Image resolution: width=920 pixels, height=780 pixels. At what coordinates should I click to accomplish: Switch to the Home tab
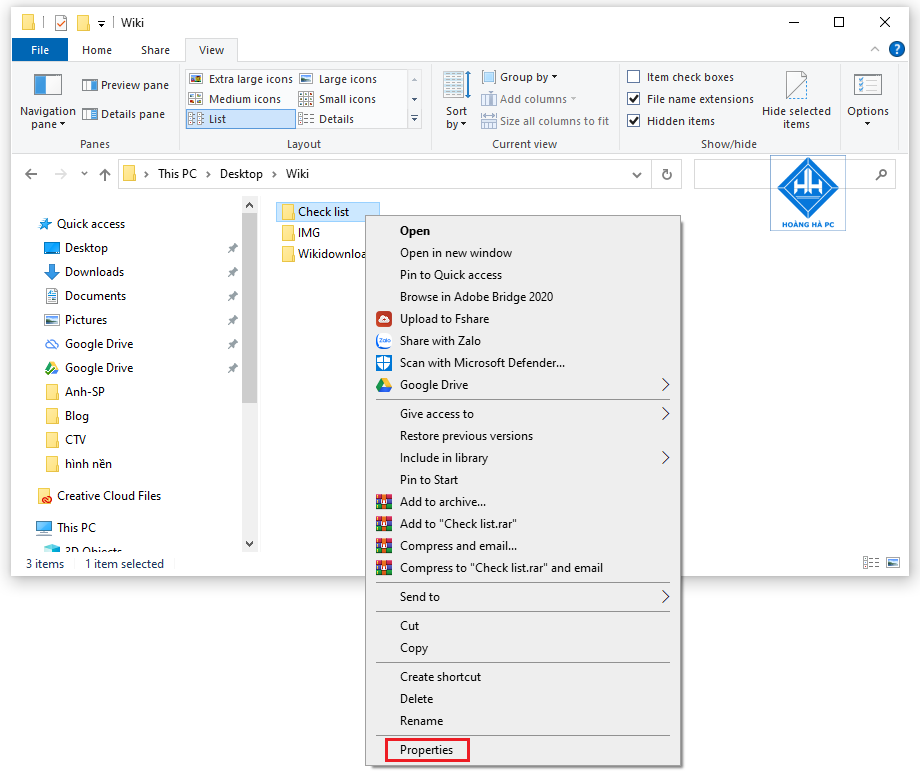coord(96,49)
